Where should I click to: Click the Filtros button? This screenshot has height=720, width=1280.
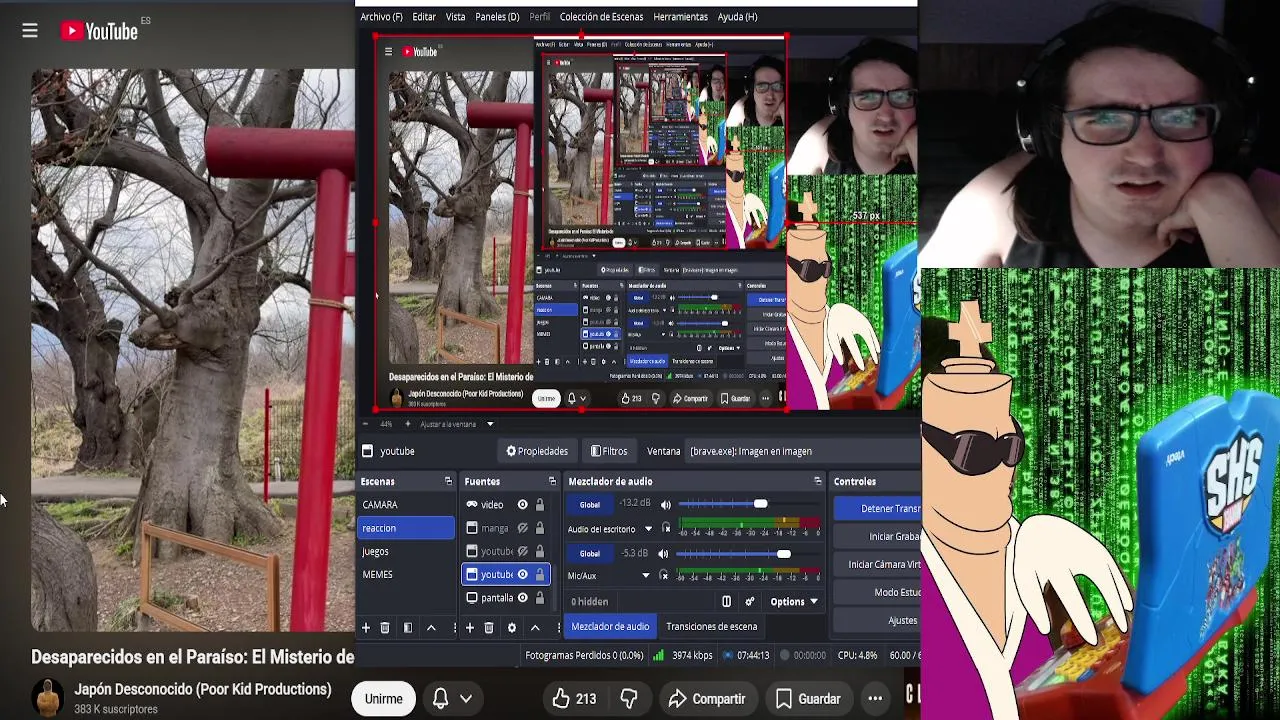tap(609, 451)
